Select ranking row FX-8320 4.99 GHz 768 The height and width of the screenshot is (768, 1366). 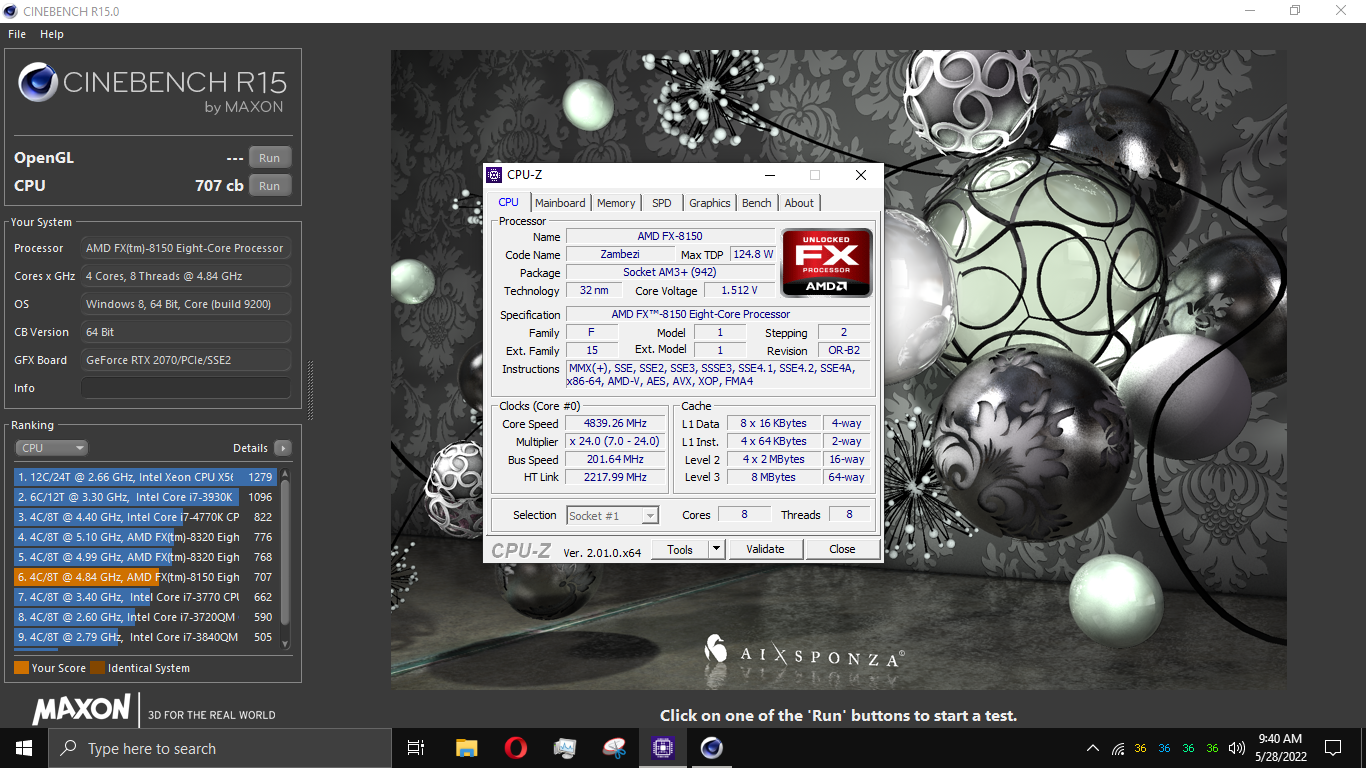tap(145, 557)
